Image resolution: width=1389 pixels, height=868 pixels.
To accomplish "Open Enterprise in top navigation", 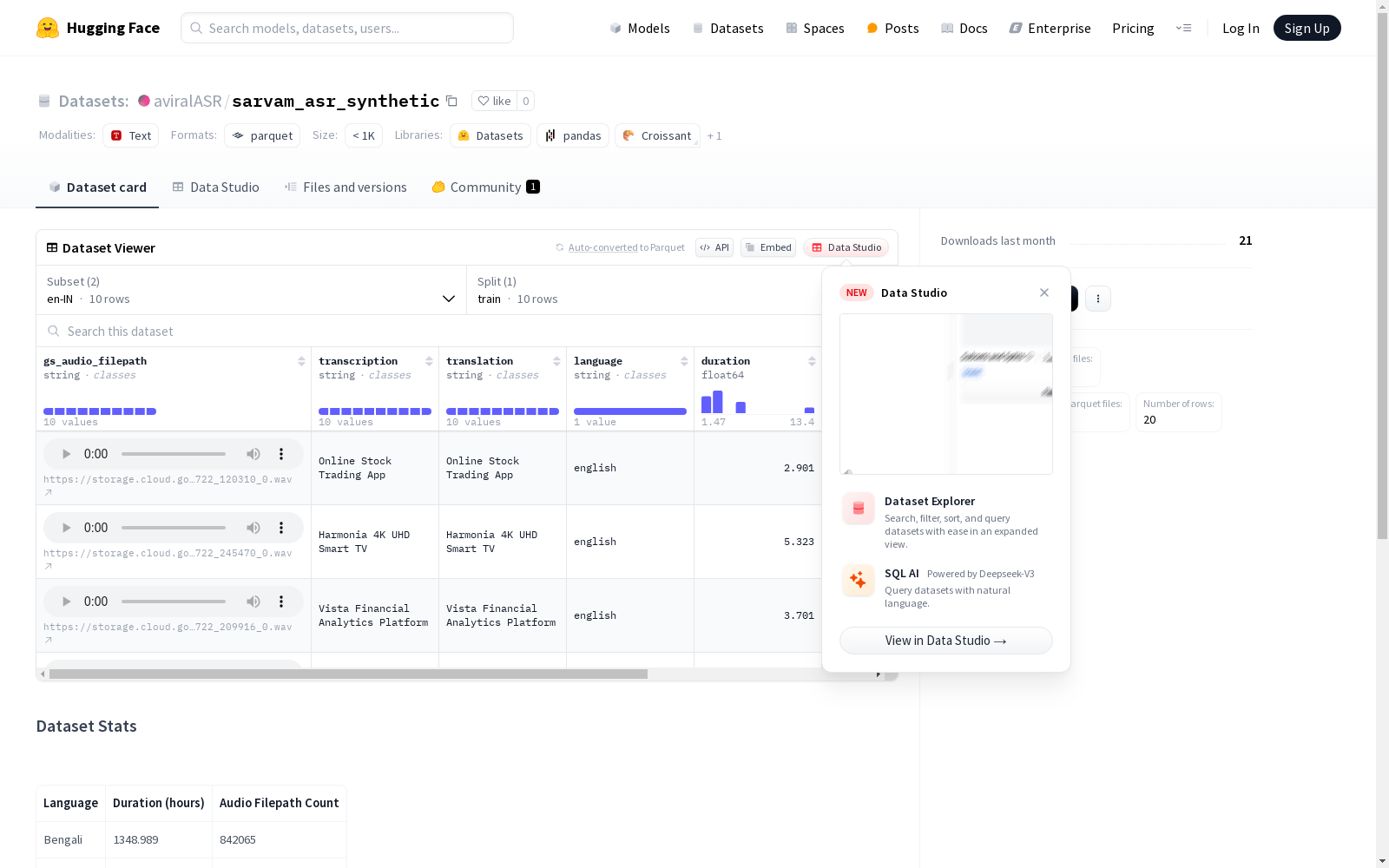I will (x=1050, y=28).
